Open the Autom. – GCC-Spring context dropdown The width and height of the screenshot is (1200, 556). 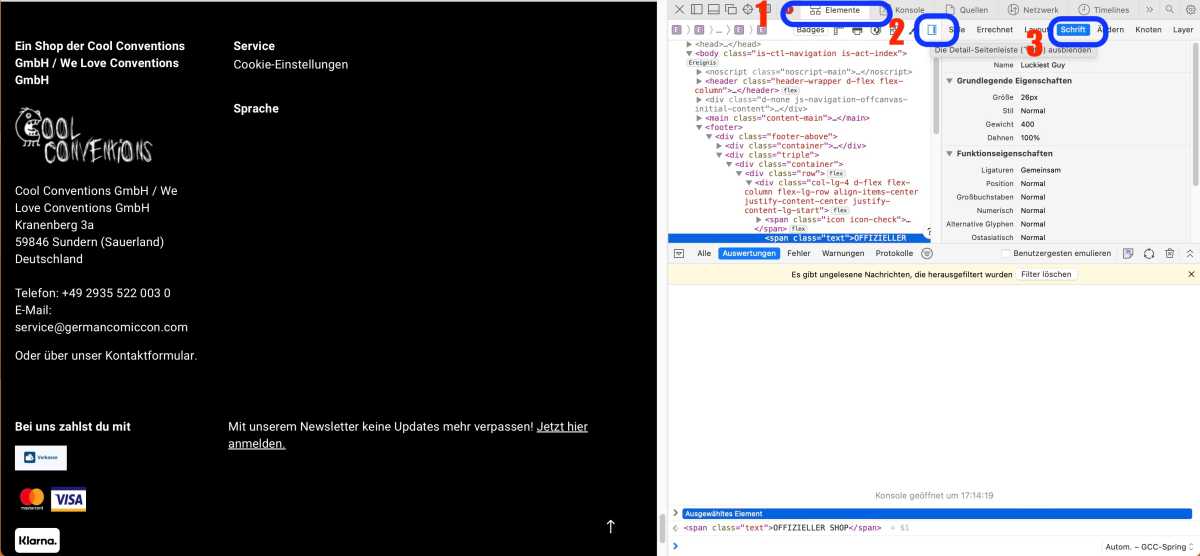click(x=1150, y=547)
